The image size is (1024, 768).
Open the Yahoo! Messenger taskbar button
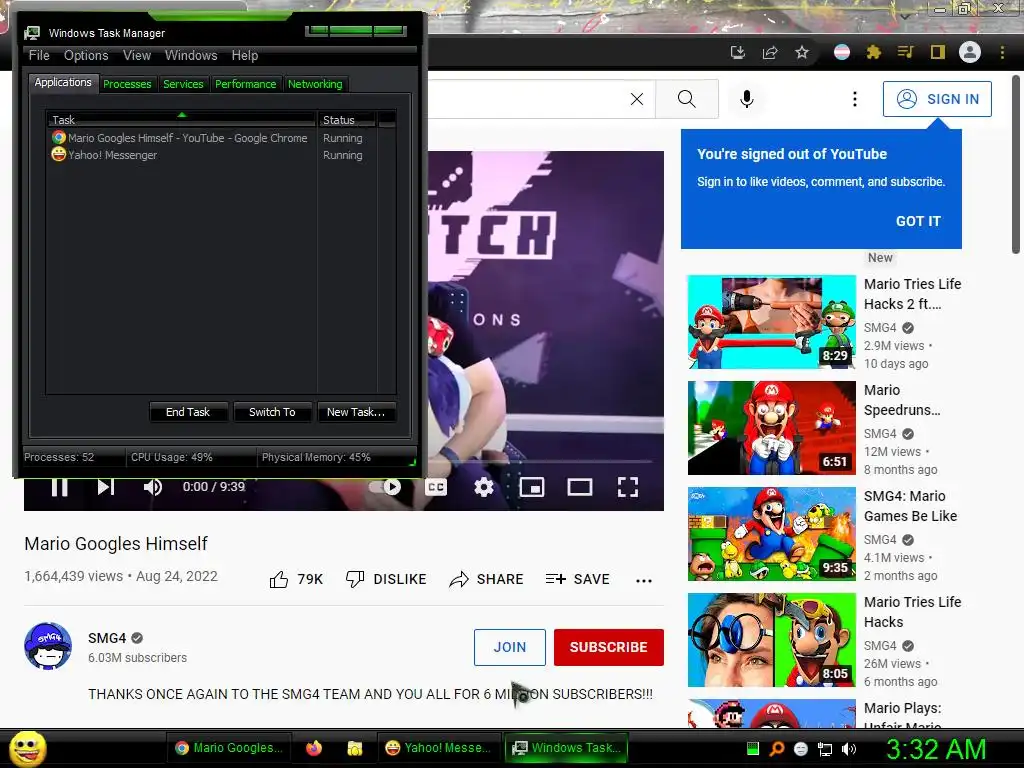438,748
